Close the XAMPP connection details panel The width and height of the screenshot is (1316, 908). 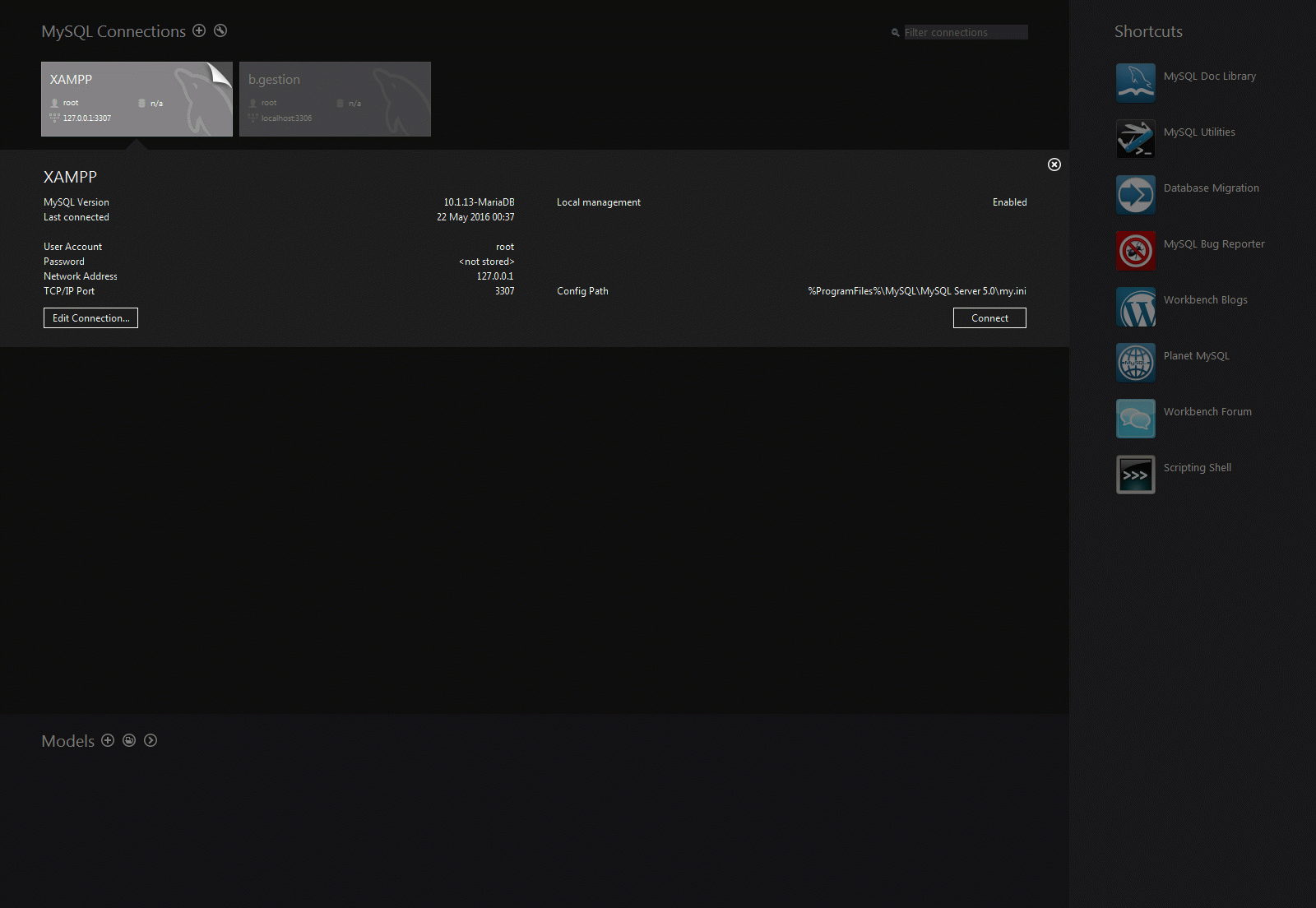click(x=1054, y=164)
